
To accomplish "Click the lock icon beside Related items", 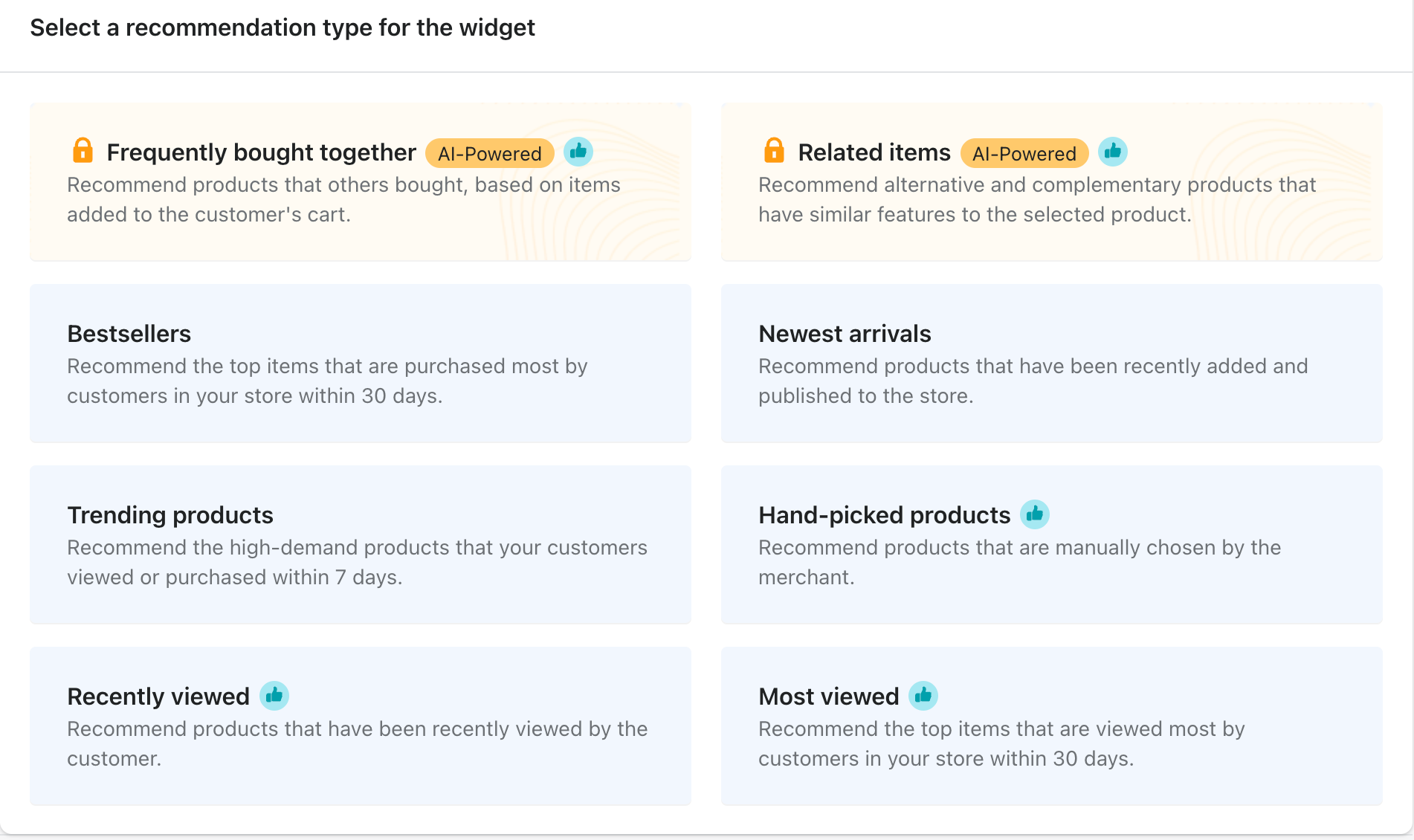I will click(774, 150).
